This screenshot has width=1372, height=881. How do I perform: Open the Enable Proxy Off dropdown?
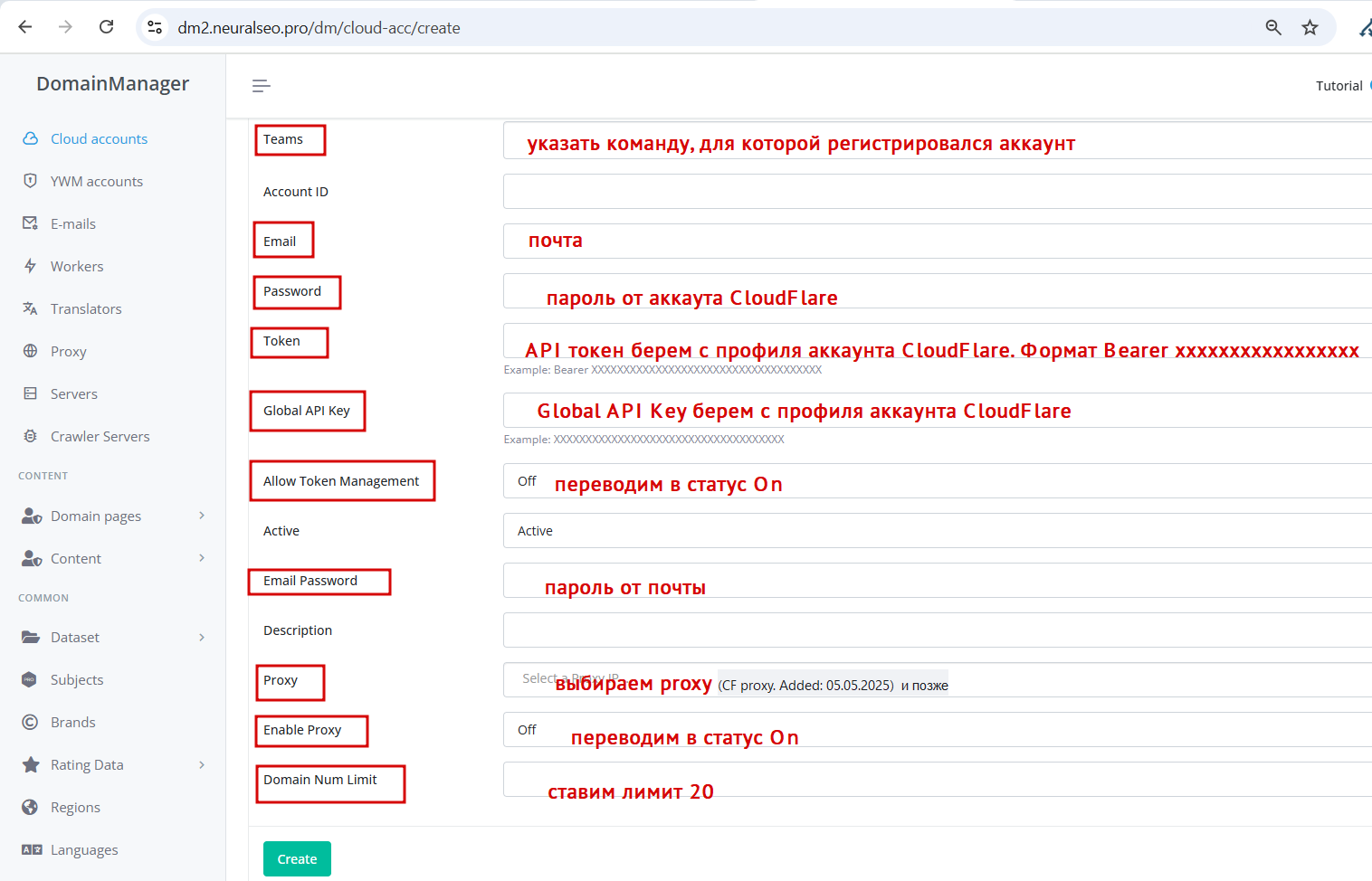click(938, 730)
